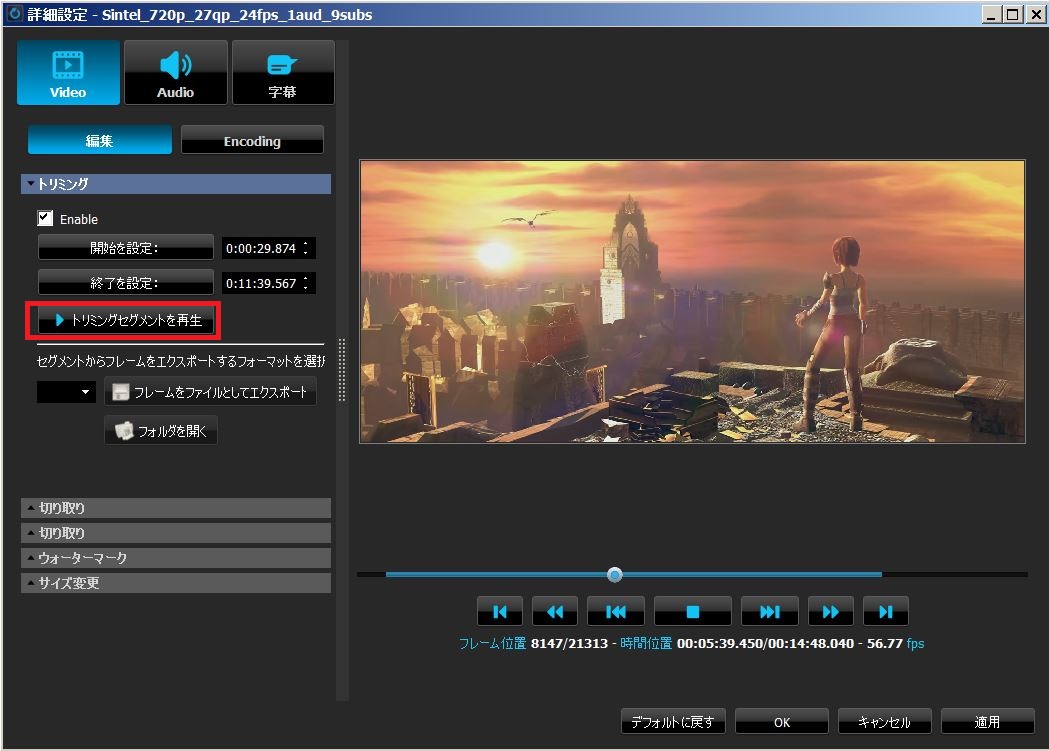
Task: Step to next frame
Action: (770, 611)
